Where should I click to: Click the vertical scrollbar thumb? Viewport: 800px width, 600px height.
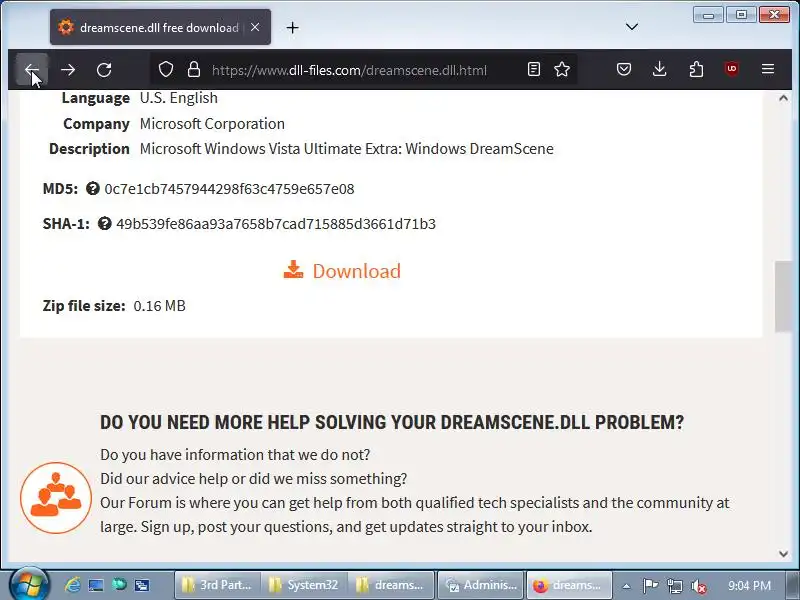[x=784, y=296]
